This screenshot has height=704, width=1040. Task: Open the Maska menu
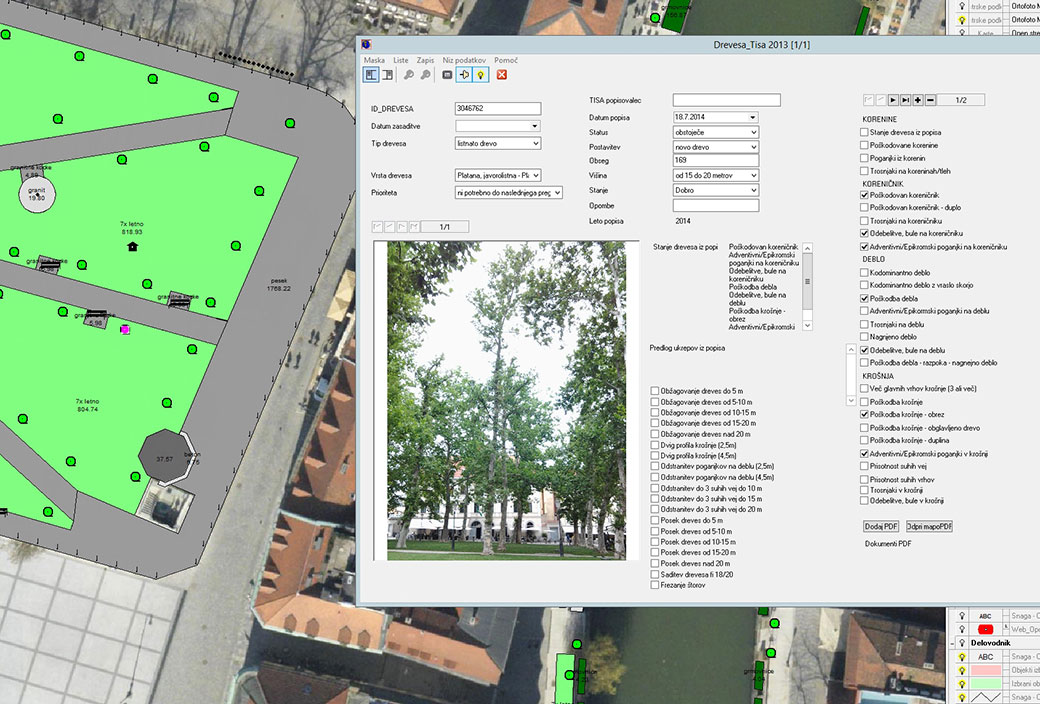(374, 60)
